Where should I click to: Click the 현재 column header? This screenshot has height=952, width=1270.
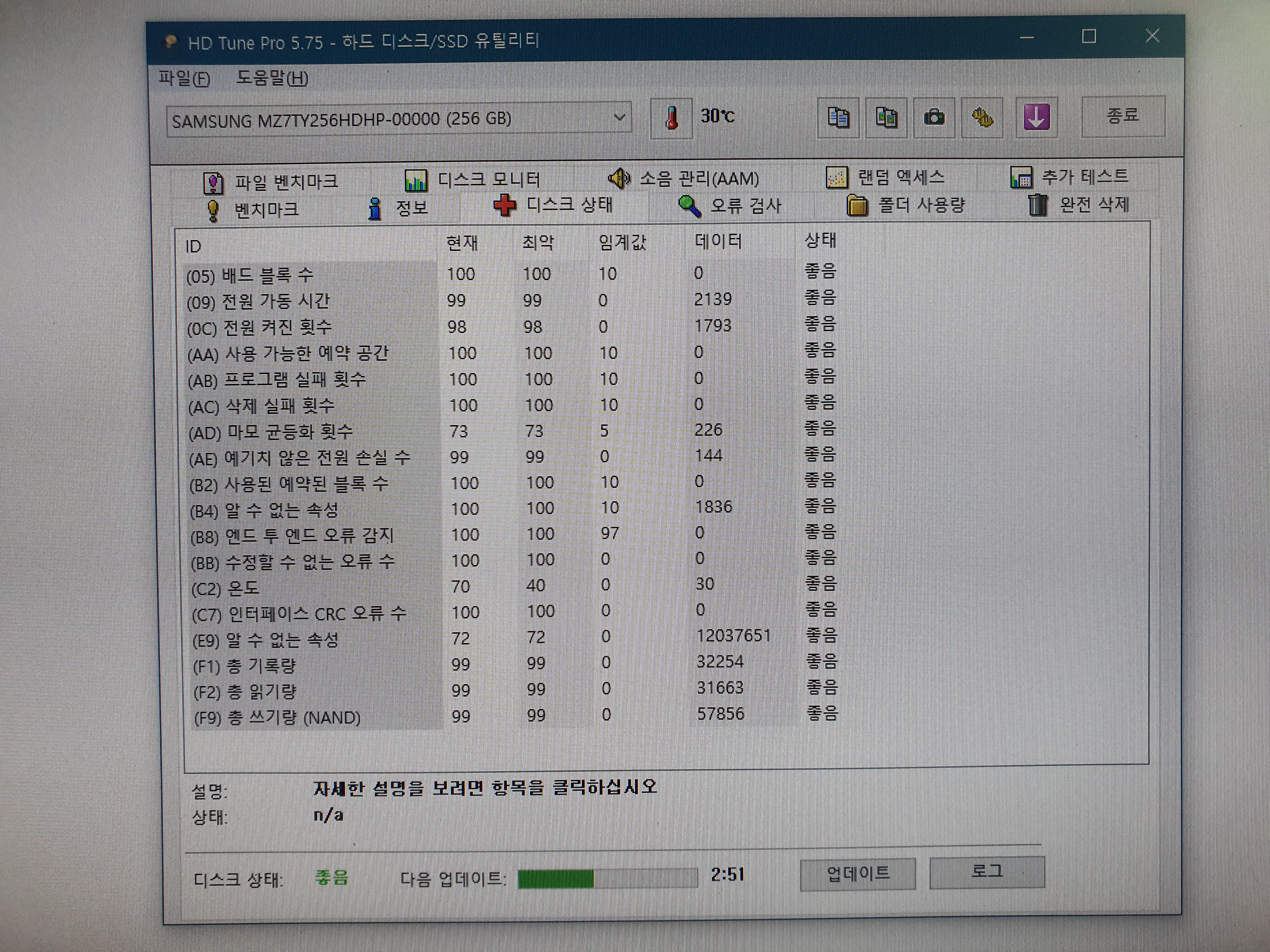[462, 243]
